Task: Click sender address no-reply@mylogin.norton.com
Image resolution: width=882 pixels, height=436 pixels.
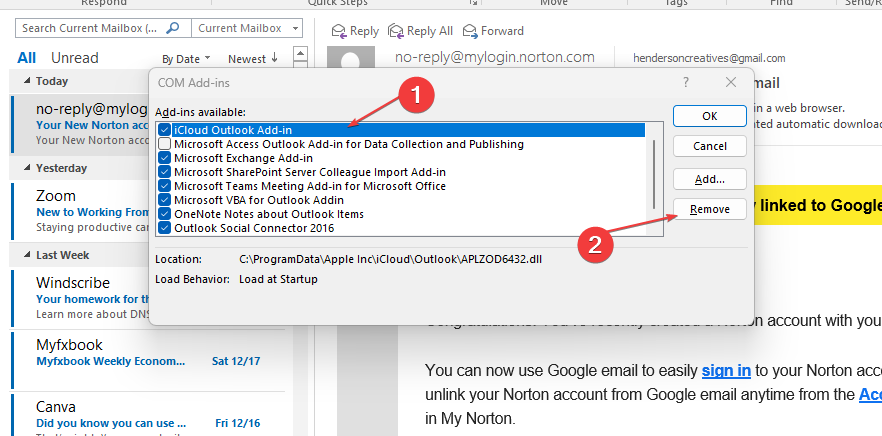Action: [494, 57]
